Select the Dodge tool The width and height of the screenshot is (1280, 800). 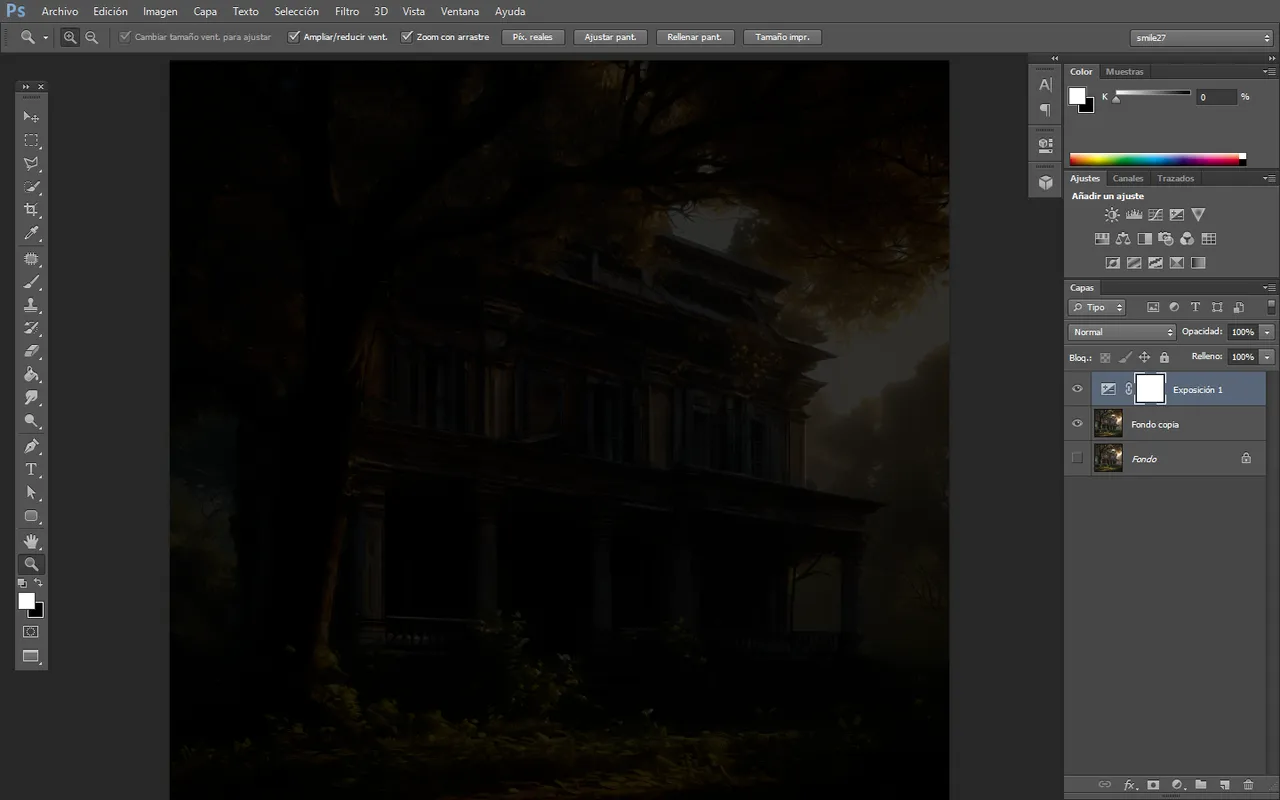31,421
